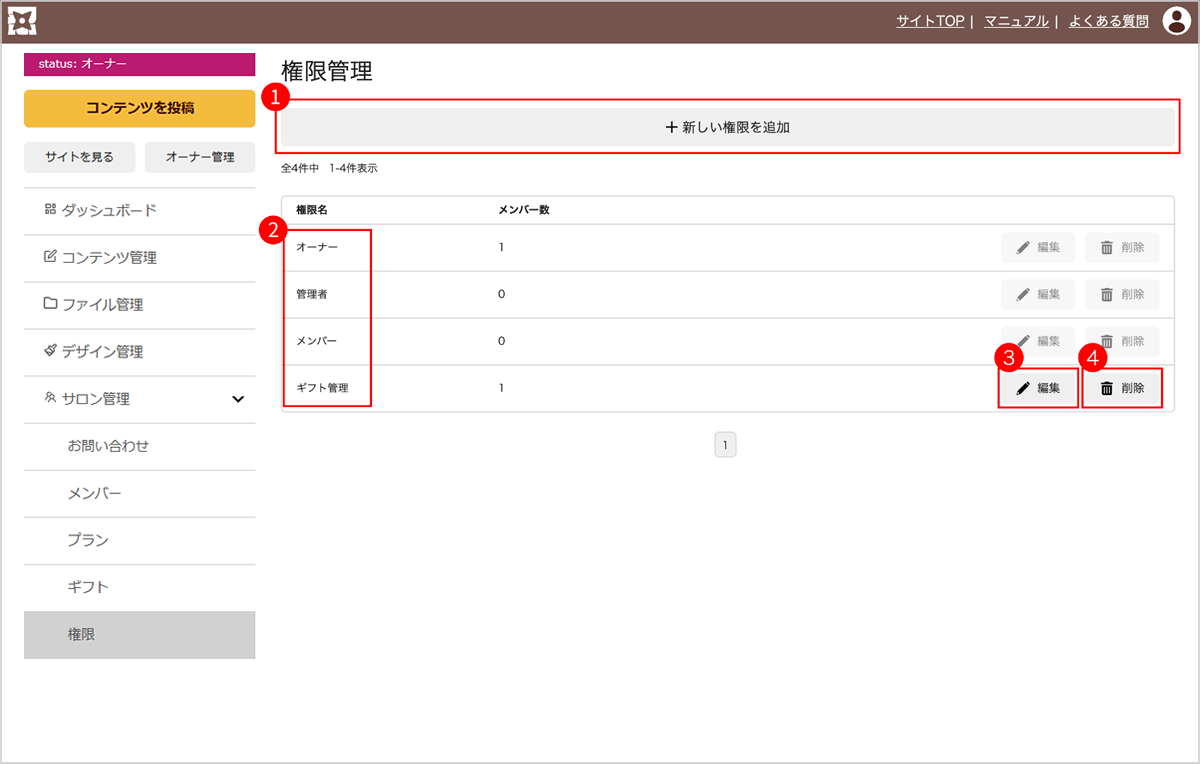The width and height of the screenshot is (1200, 764).
Task: Add a new role with 新しい権限を追加
Action: (x=727, y=127)
